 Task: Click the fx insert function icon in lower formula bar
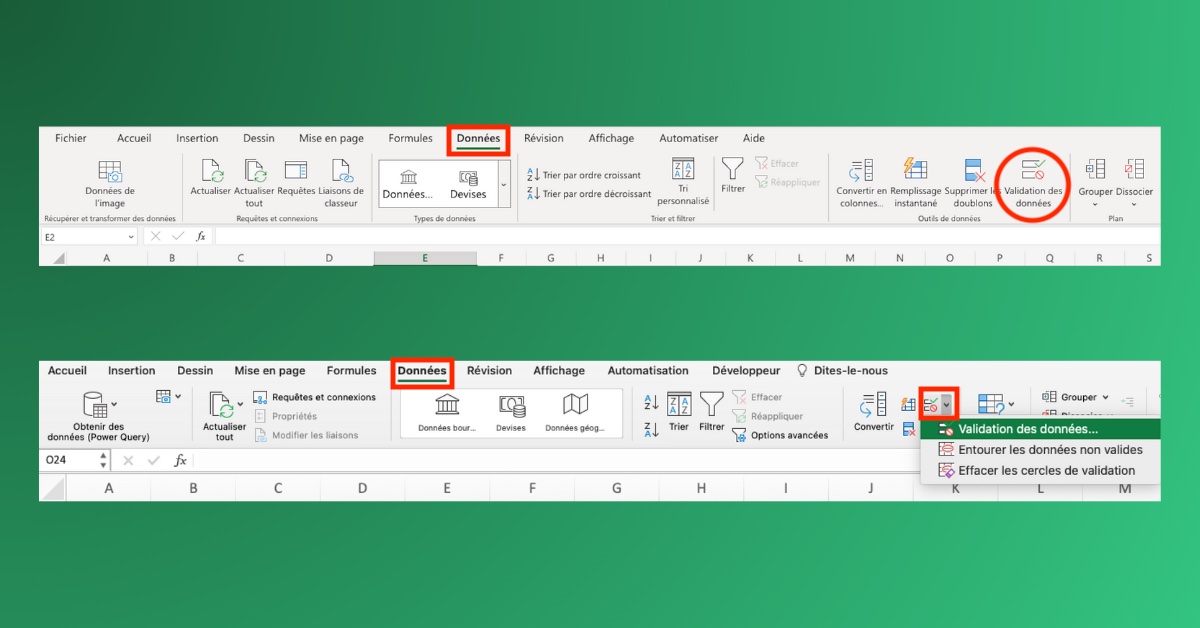click(180, 461)
